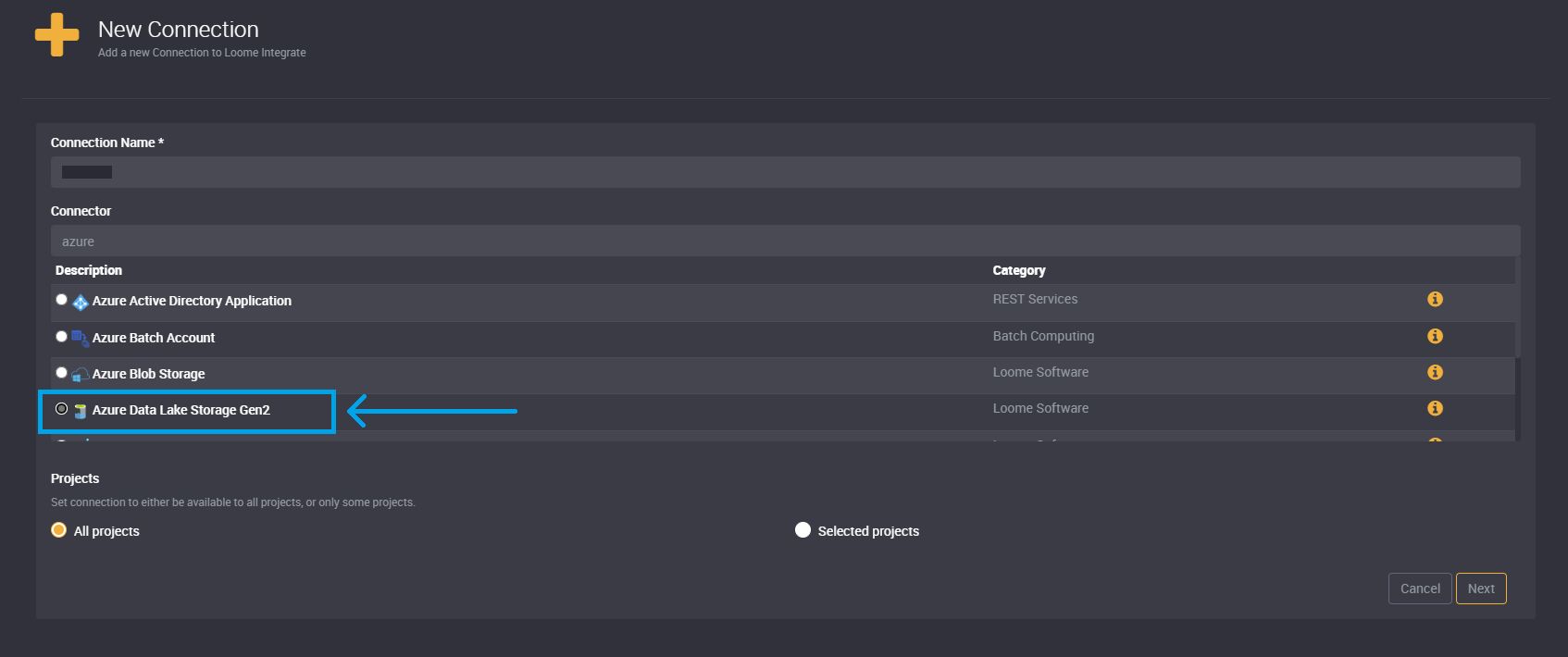The width and height of the screenshot is (1568, 657).
Task: Click the Azure Batch Account label
Action: pyautogui.click(x=154, y=338)
